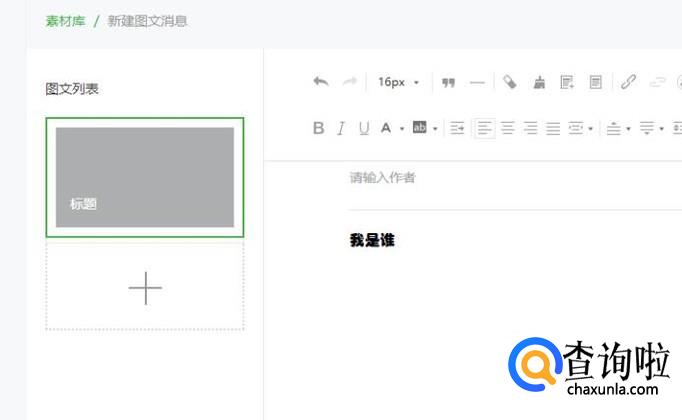Insert a horizontal divider line
Viewport: 682px width, 420px height.
[x=477, y=82]
